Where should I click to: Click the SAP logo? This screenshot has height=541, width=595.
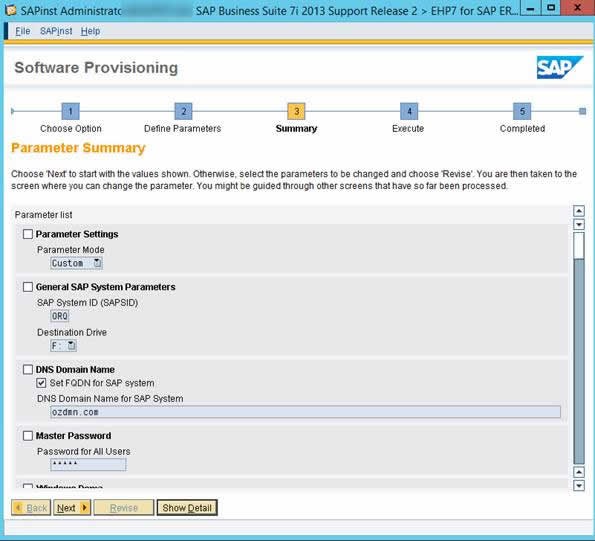(559, 68)
